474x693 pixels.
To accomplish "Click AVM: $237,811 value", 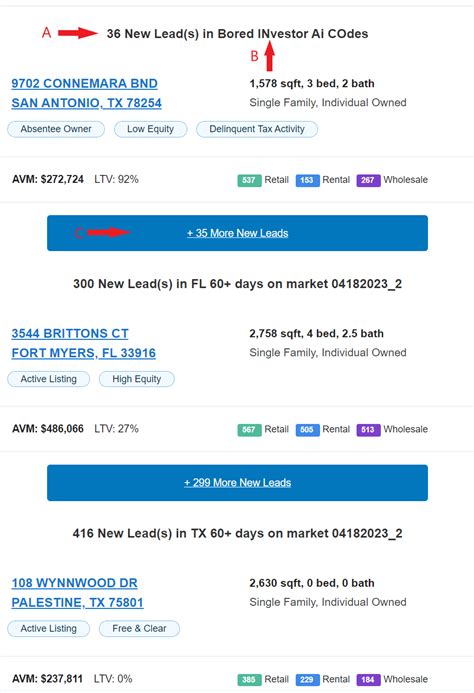I will pos(47,679).
